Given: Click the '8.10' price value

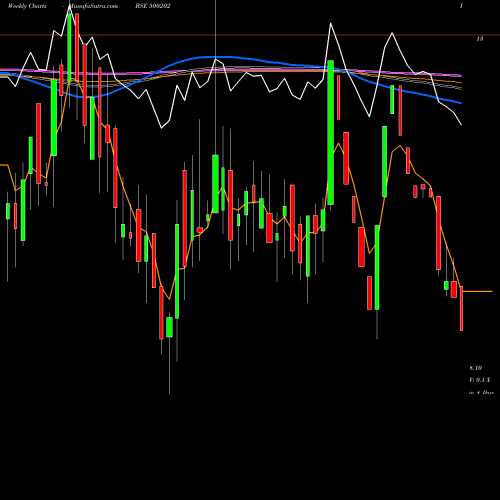Looking at the screenshot, I should [x=475, y=368].
